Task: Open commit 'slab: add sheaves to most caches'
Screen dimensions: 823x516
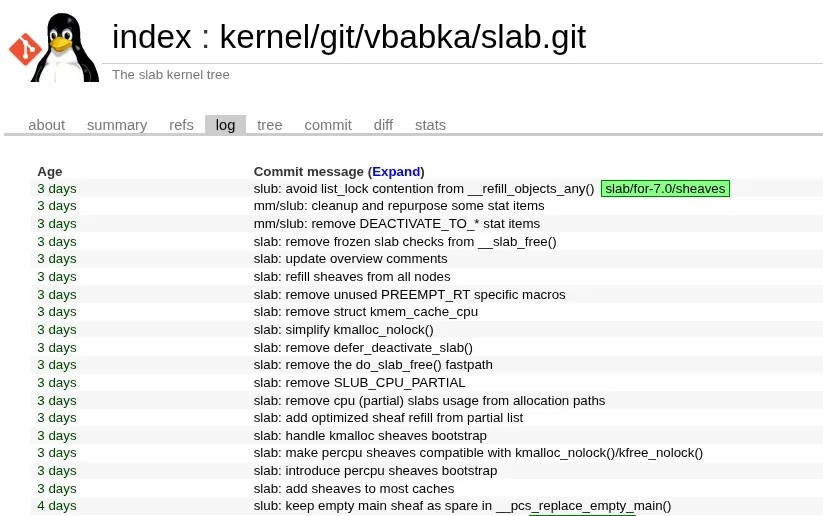Action: click(x=354, y=488)
